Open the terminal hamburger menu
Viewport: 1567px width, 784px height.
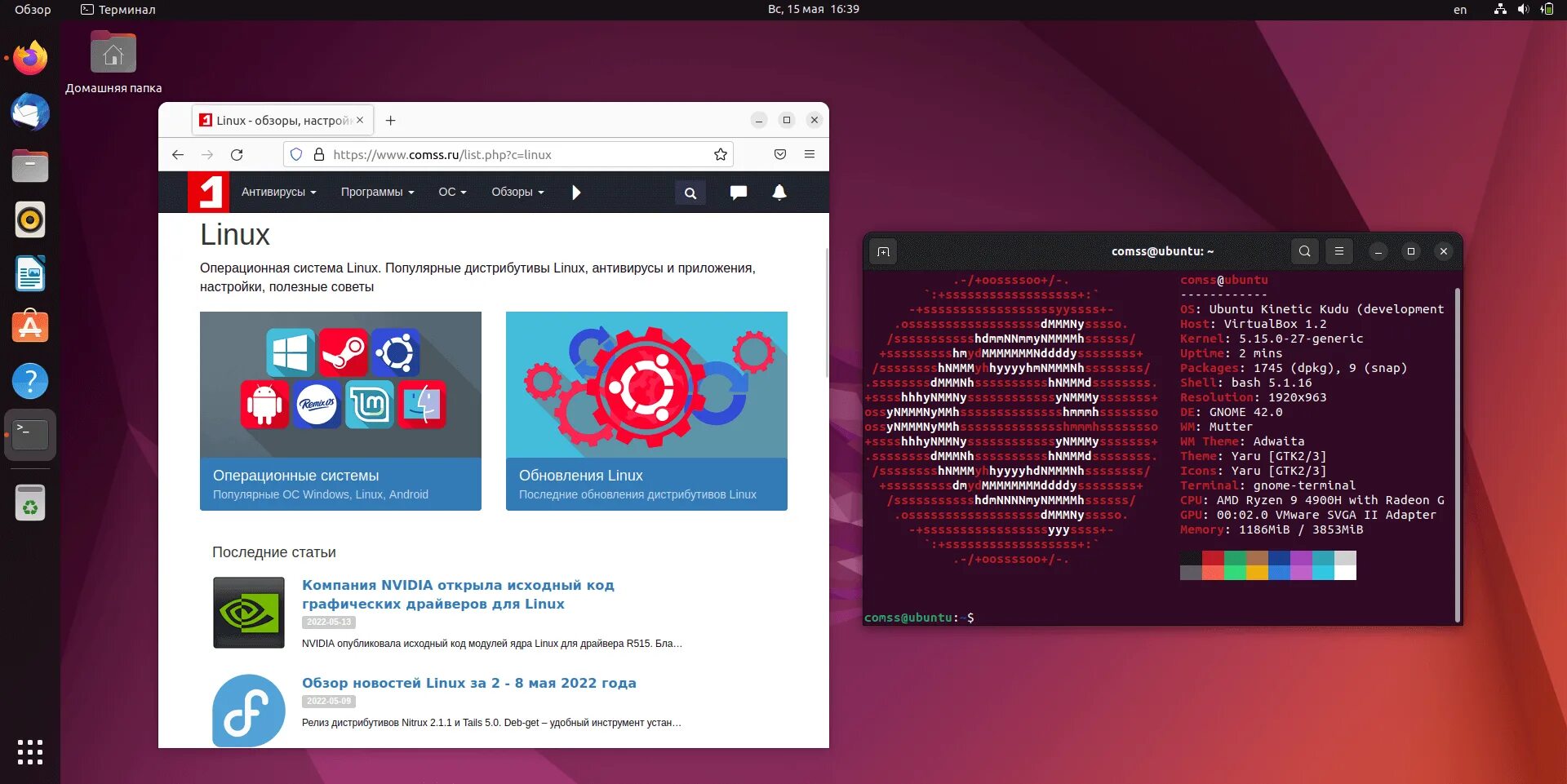(x=1339, y=251)
